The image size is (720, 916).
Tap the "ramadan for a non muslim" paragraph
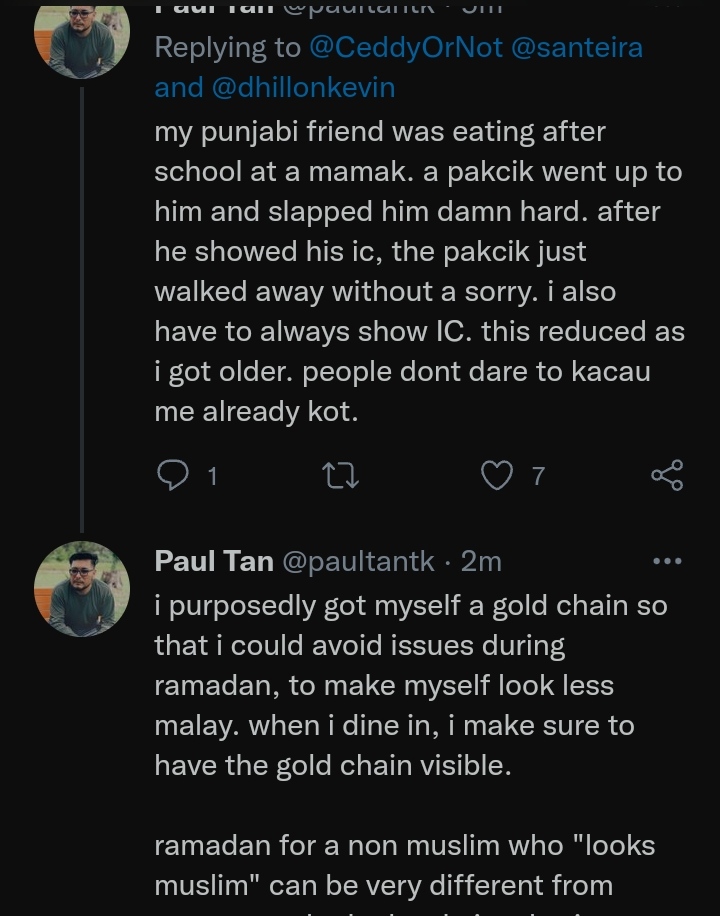click(x=404, y=865)
